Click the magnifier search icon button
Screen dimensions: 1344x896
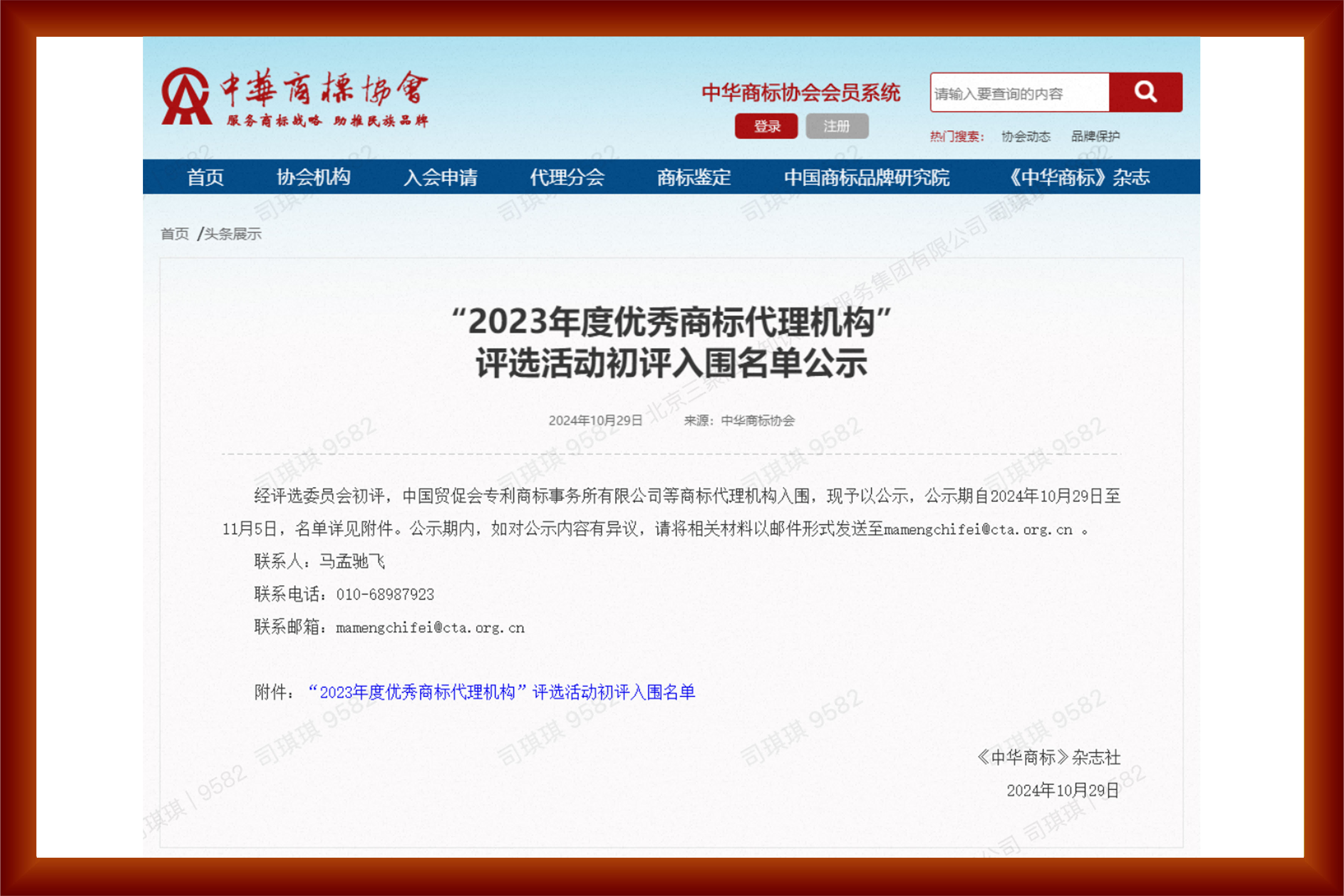[1145, 92]
